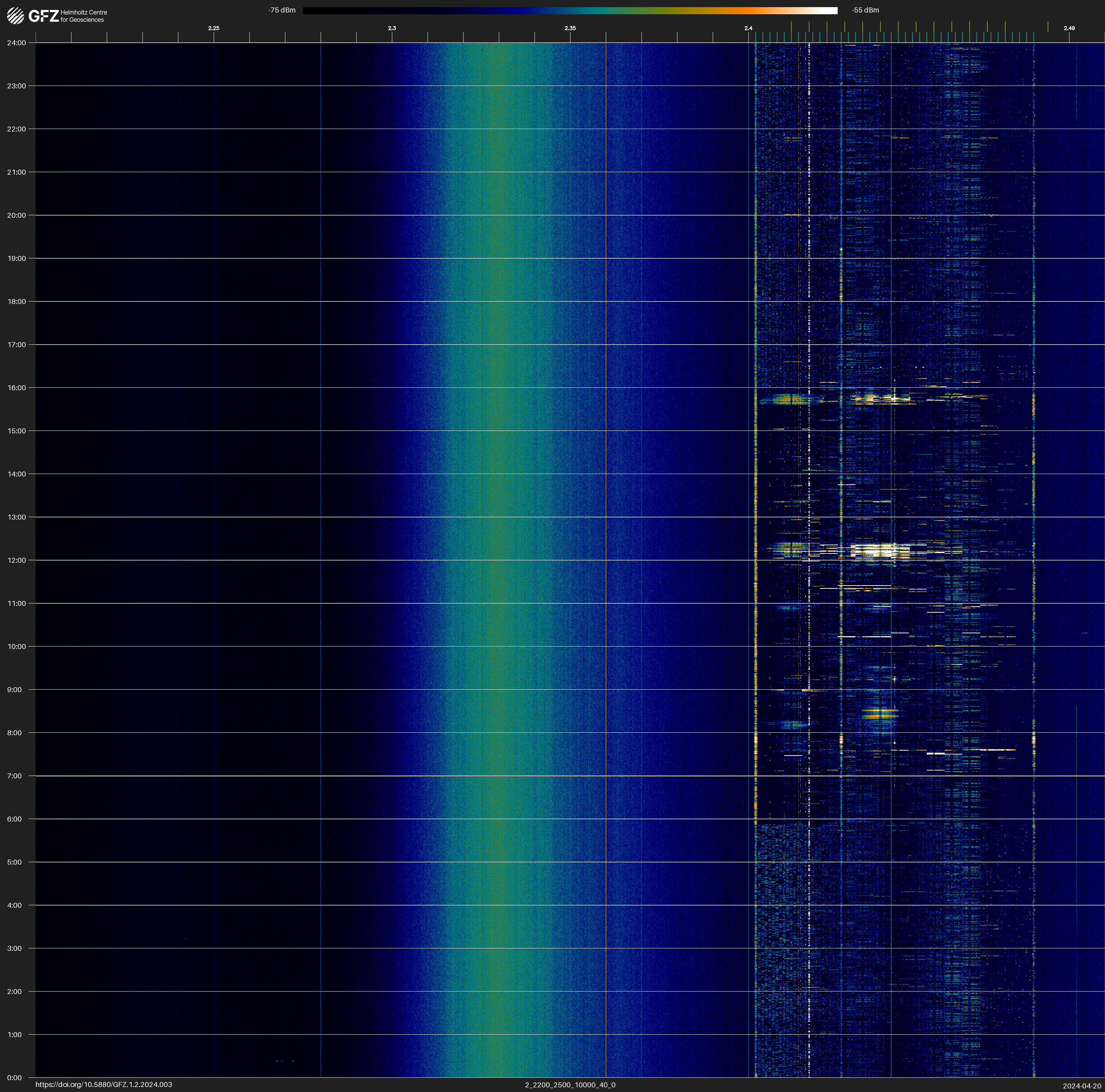Select the 2.4 frequency axis label
Viewport: 1105px width, 1092px height.
pos(748,28)
